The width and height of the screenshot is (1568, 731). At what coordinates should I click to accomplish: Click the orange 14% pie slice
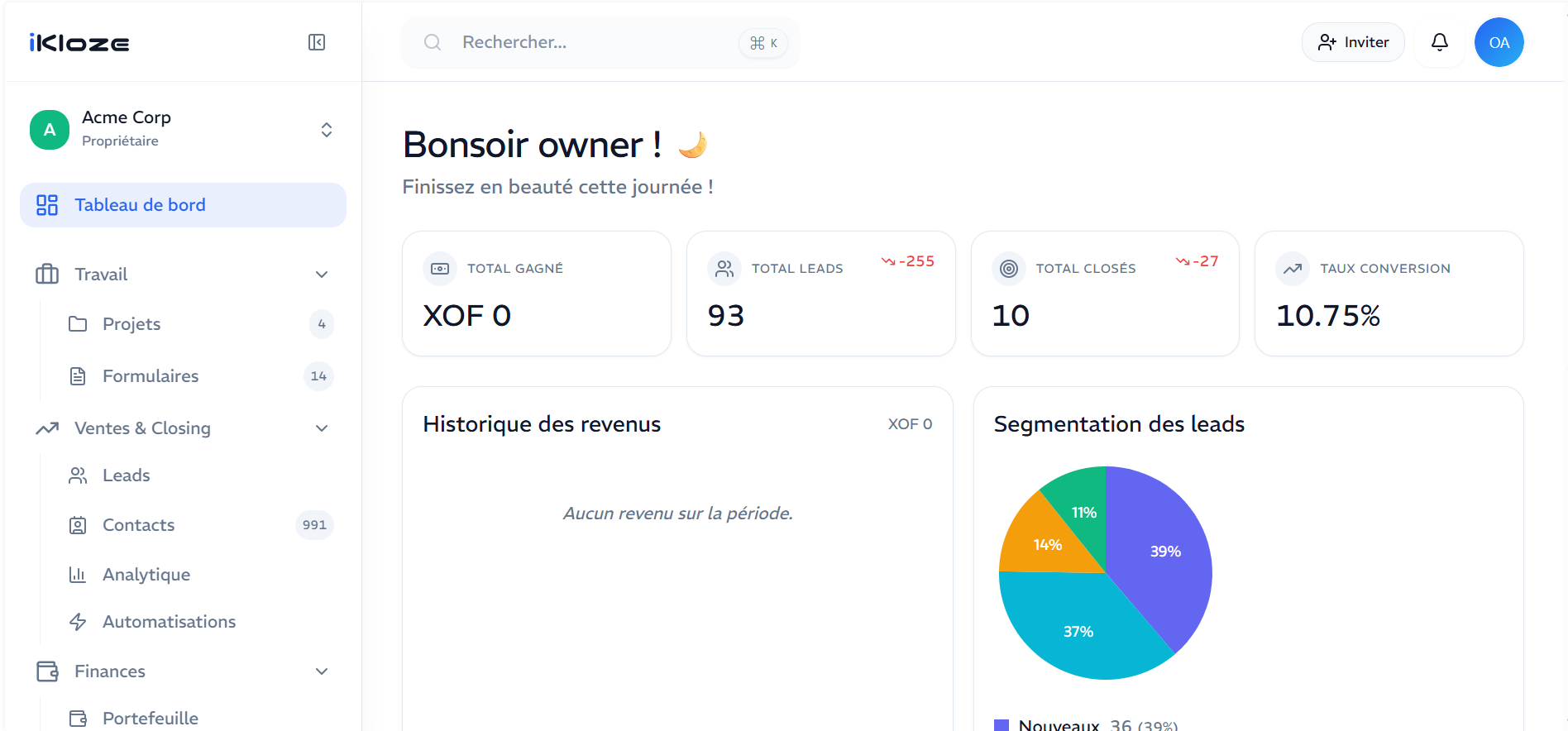tap(1047, 544)
